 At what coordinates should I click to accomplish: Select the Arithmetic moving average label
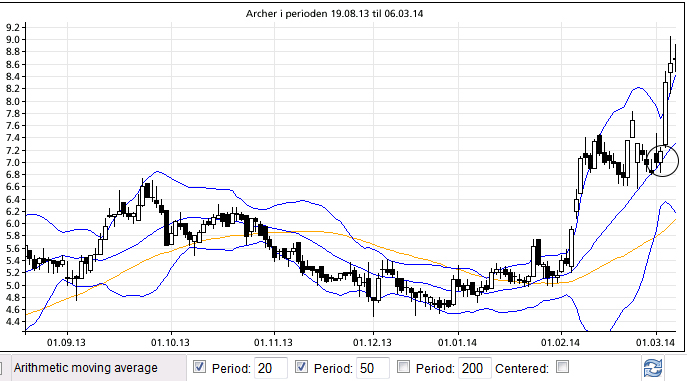coord(85,368)
